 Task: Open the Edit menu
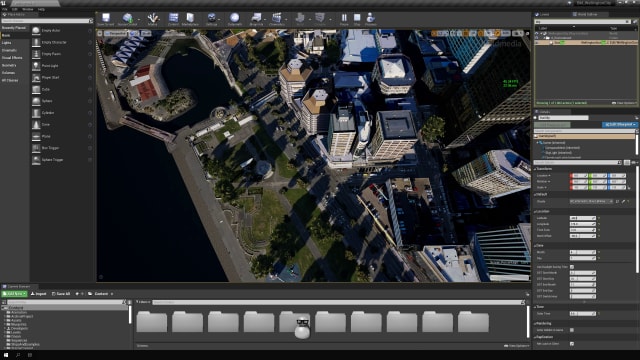coord(15,9)
